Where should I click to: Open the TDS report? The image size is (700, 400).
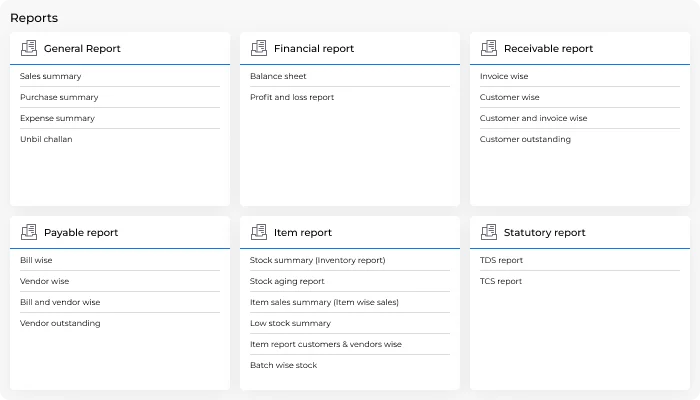pos(501,260)
